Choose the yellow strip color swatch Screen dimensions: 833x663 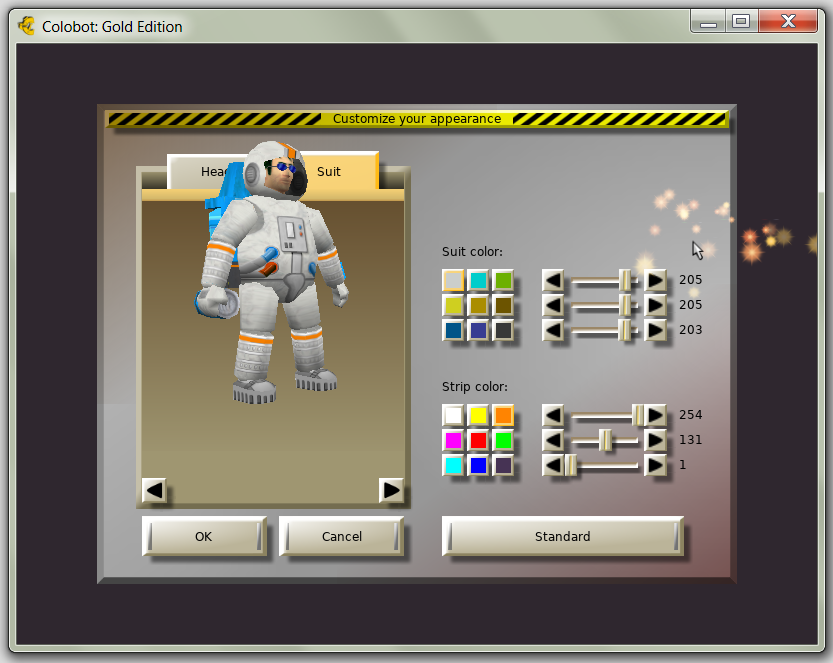point(478,415)
